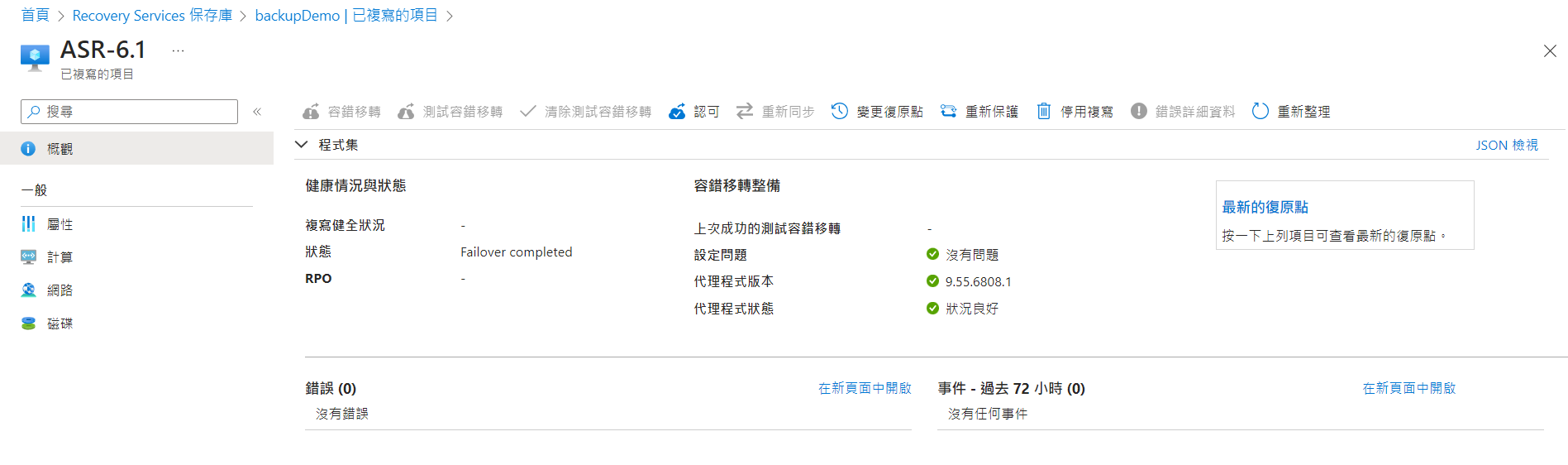
Task: Click the 最新的復原點 link
Action: (x=1265, y=207)
